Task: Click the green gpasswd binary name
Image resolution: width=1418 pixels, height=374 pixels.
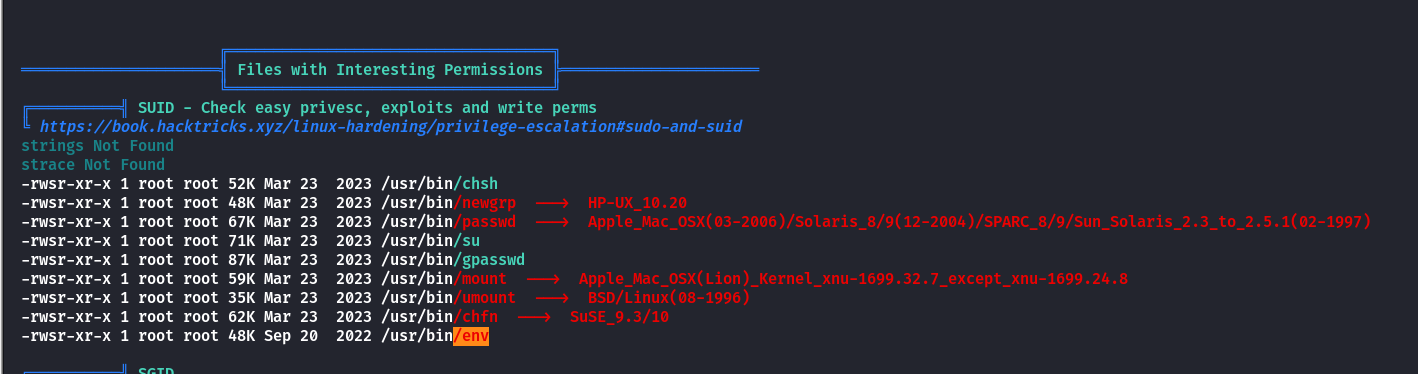Action: [x=489, y=260]
